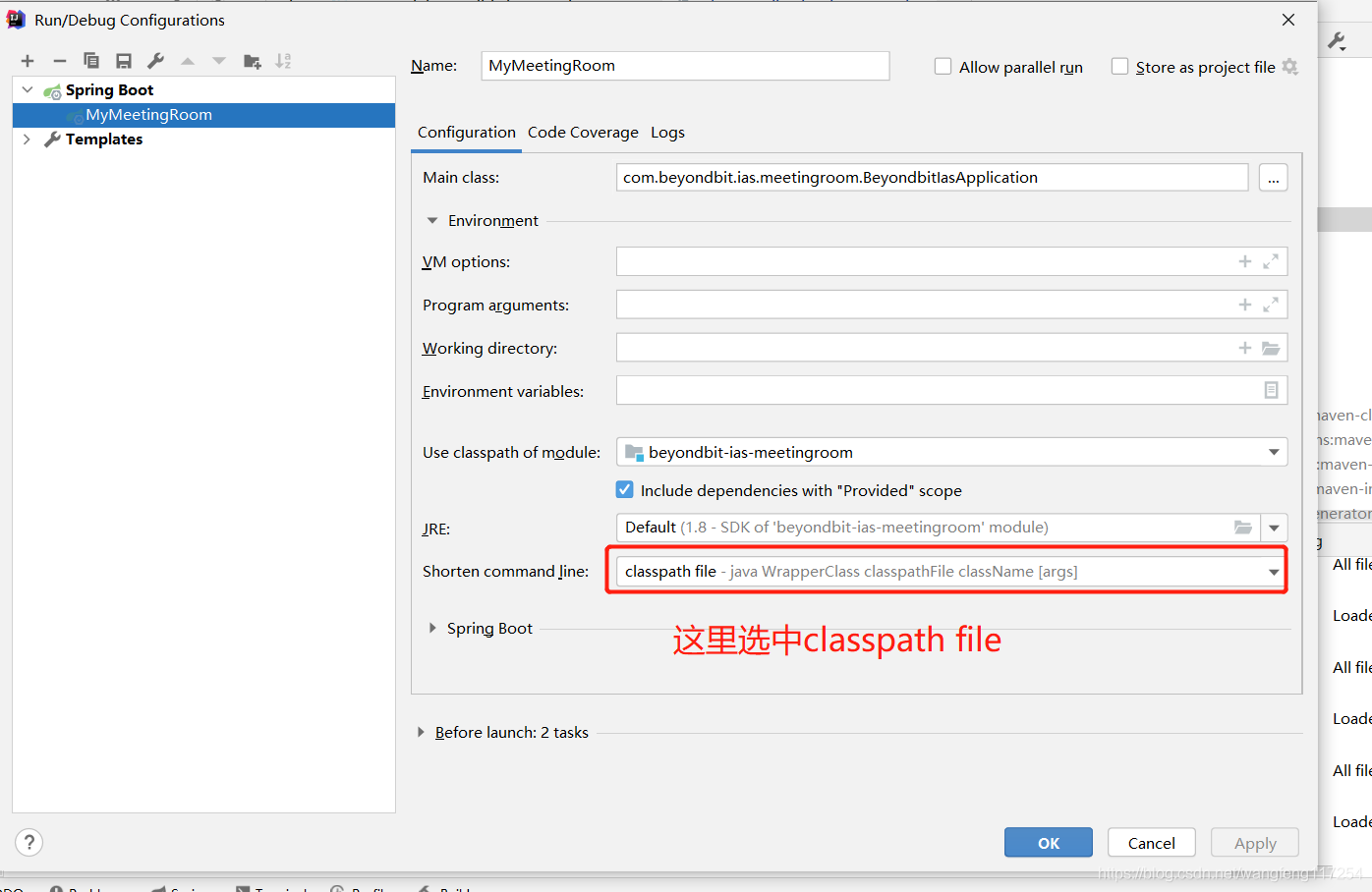Toggle the Store as project file checkbox
This screenshot has width=1372, height=892.
pos(1119,67)
